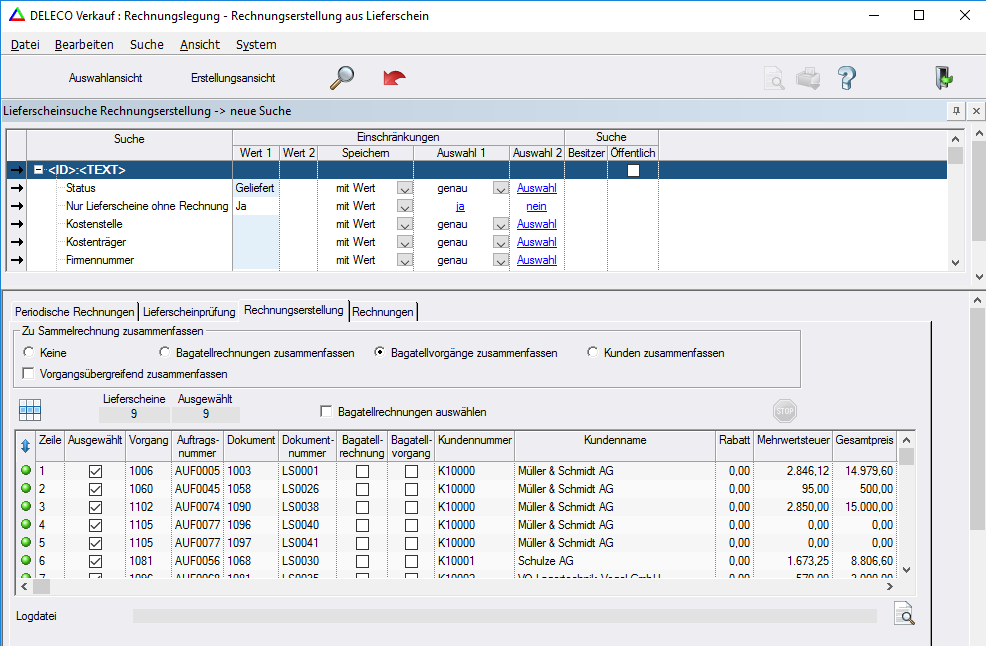
Task: Open Auswahl 1 dropdown in Kostenstelle row
Action: click(500, 225)
